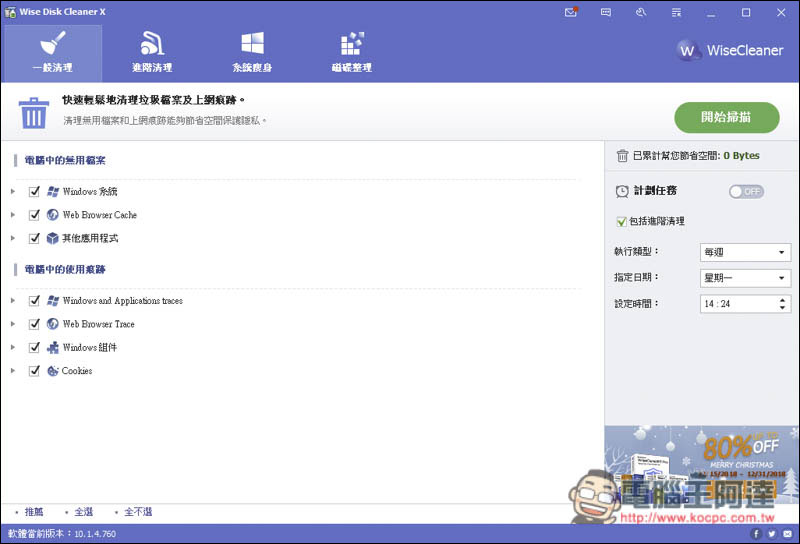This screenshot has width=800, height=544.
Task: Toggle the 包括進階清理 checkbox
Action: (x=621, y=221)
